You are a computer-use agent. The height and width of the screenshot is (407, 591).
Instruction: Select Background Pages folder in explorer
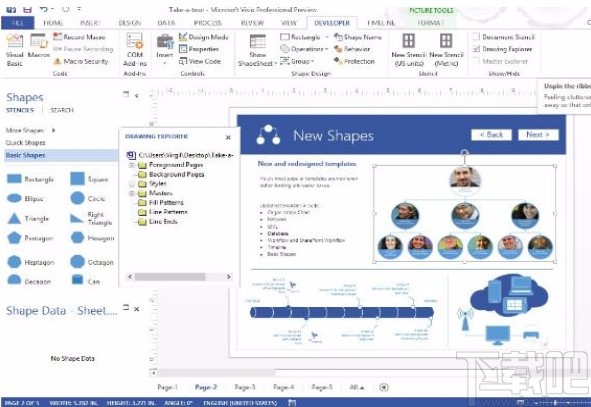[172, 174]
